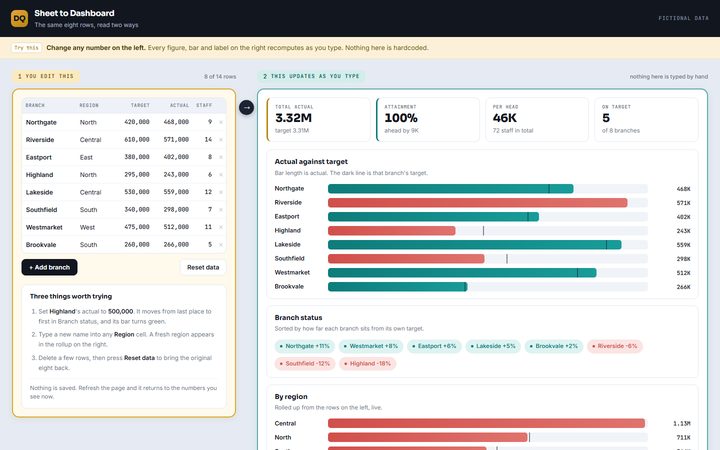
Task: Click the BRANCH column header
Action: coord(35,105)
